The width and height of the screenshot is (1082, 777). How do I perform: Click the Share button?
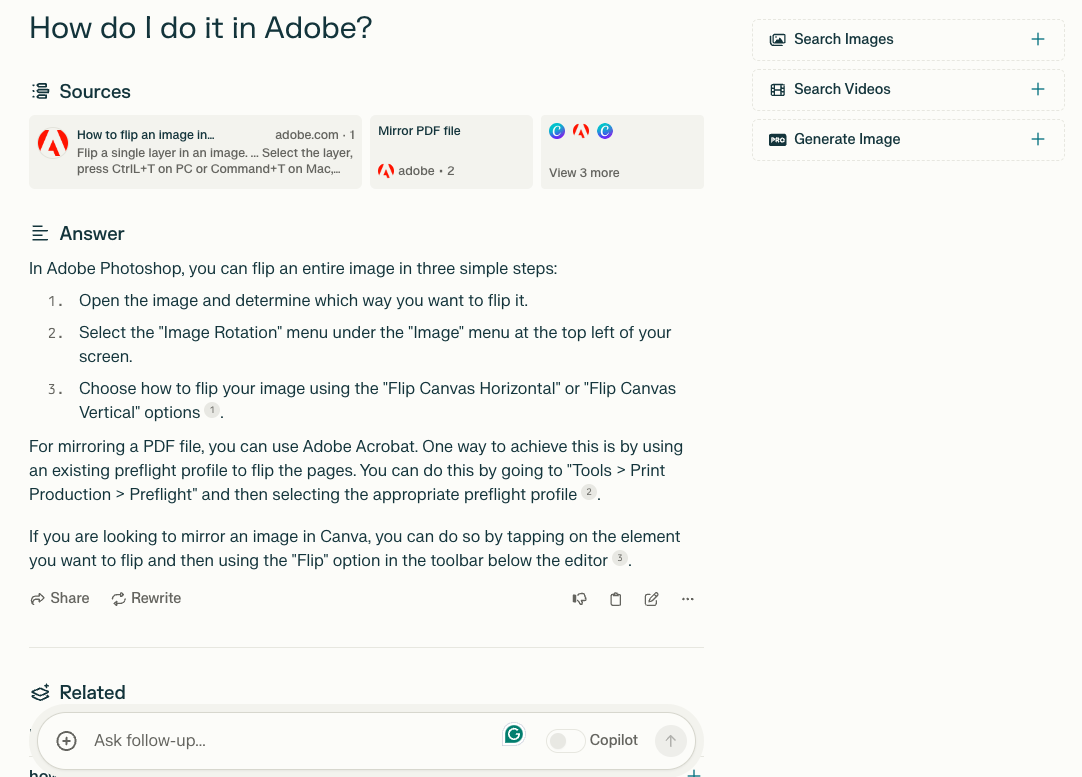60,598
